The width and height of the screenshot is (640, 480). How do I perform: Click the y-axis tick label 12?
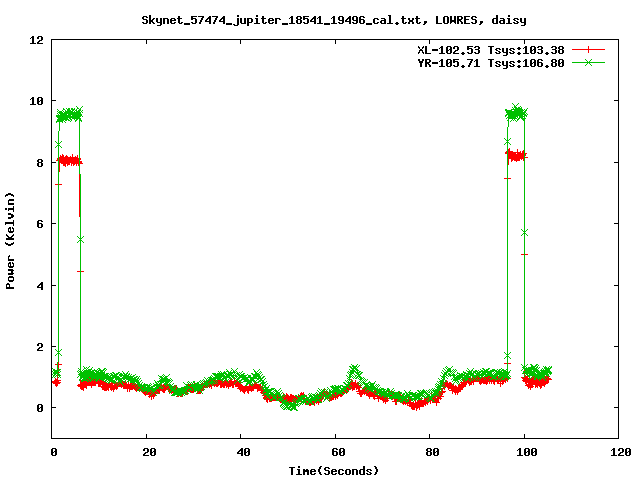coord(36,40)
